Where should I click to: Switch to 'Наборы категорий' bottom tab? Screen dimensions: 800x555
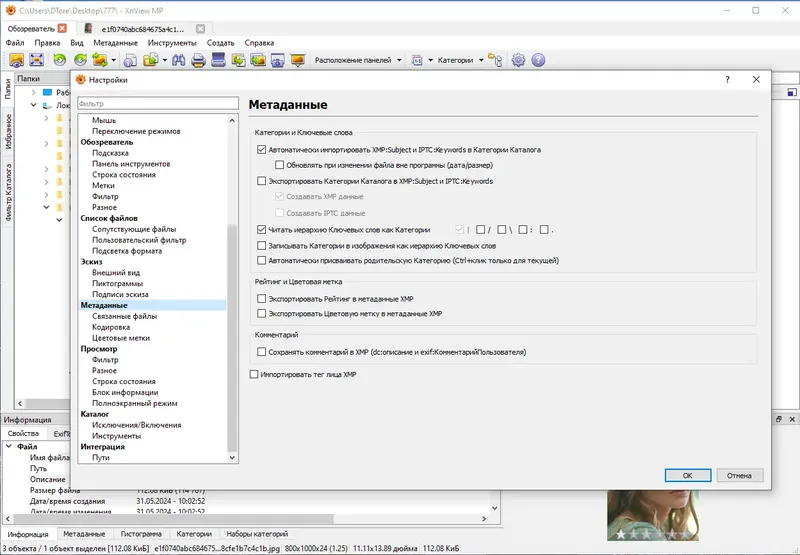pyautogui.click(x=257, y=534)
